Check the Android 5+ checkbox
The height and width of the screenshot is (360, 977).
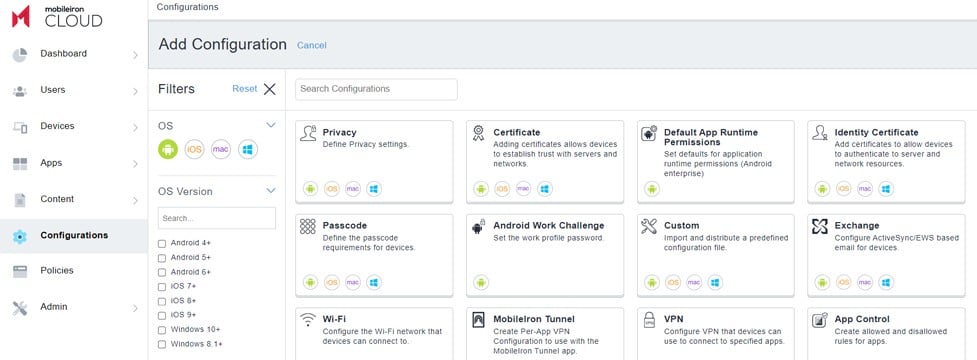[162, 258]
